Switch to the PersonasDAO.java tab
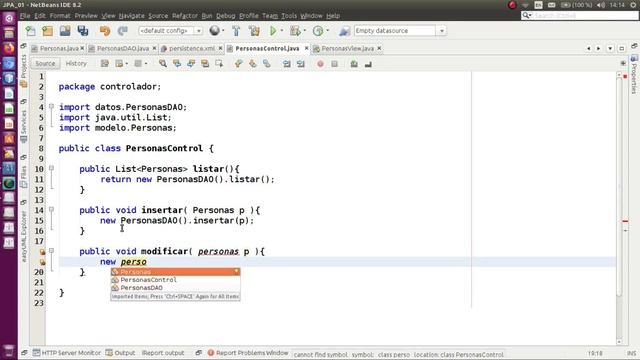640x360 pixels. [x=122, y=49]
